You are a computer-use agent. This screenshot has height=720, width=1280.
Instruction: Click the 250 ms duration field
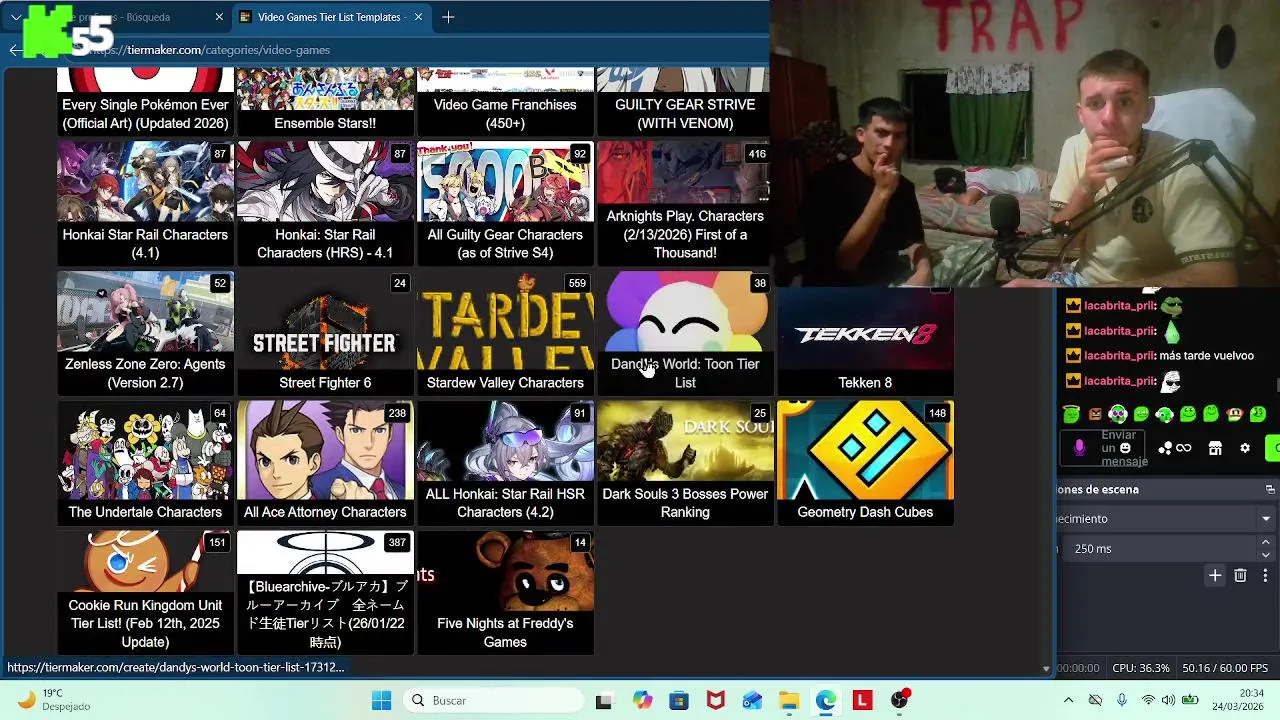[1160, 549]
